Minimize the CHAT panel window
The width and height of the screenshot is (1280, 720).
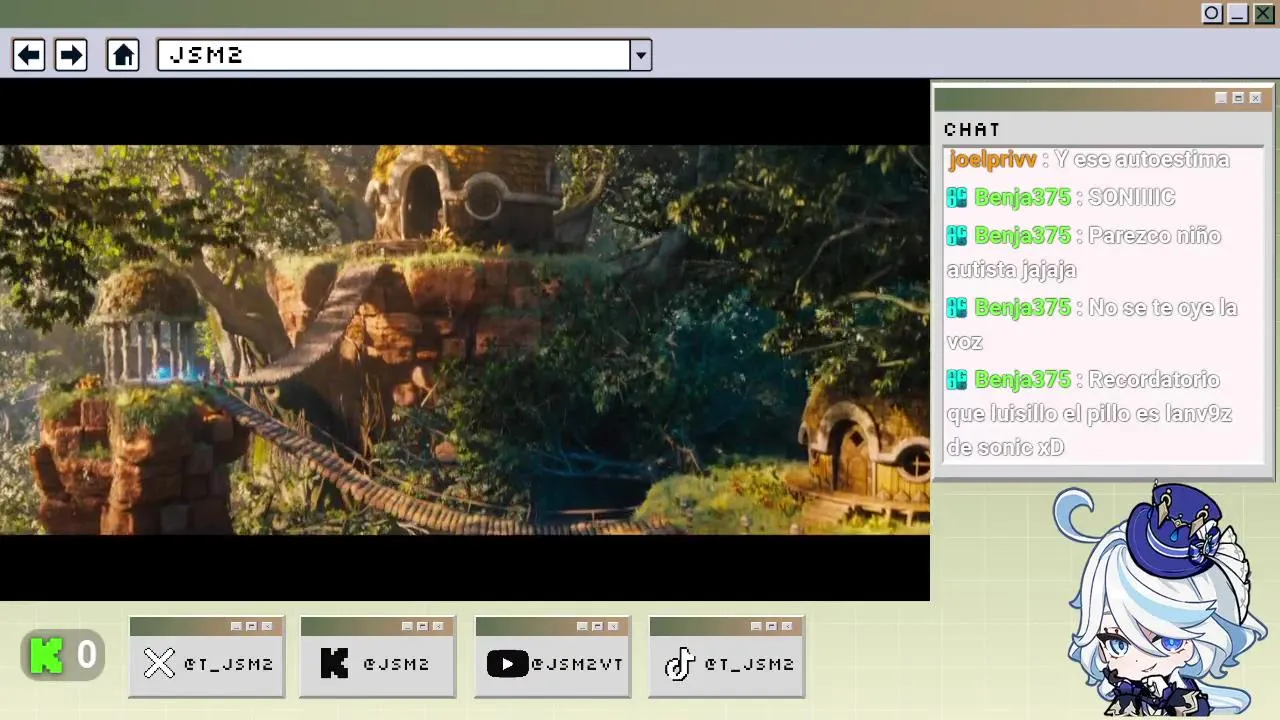[x=1221, y=98]
